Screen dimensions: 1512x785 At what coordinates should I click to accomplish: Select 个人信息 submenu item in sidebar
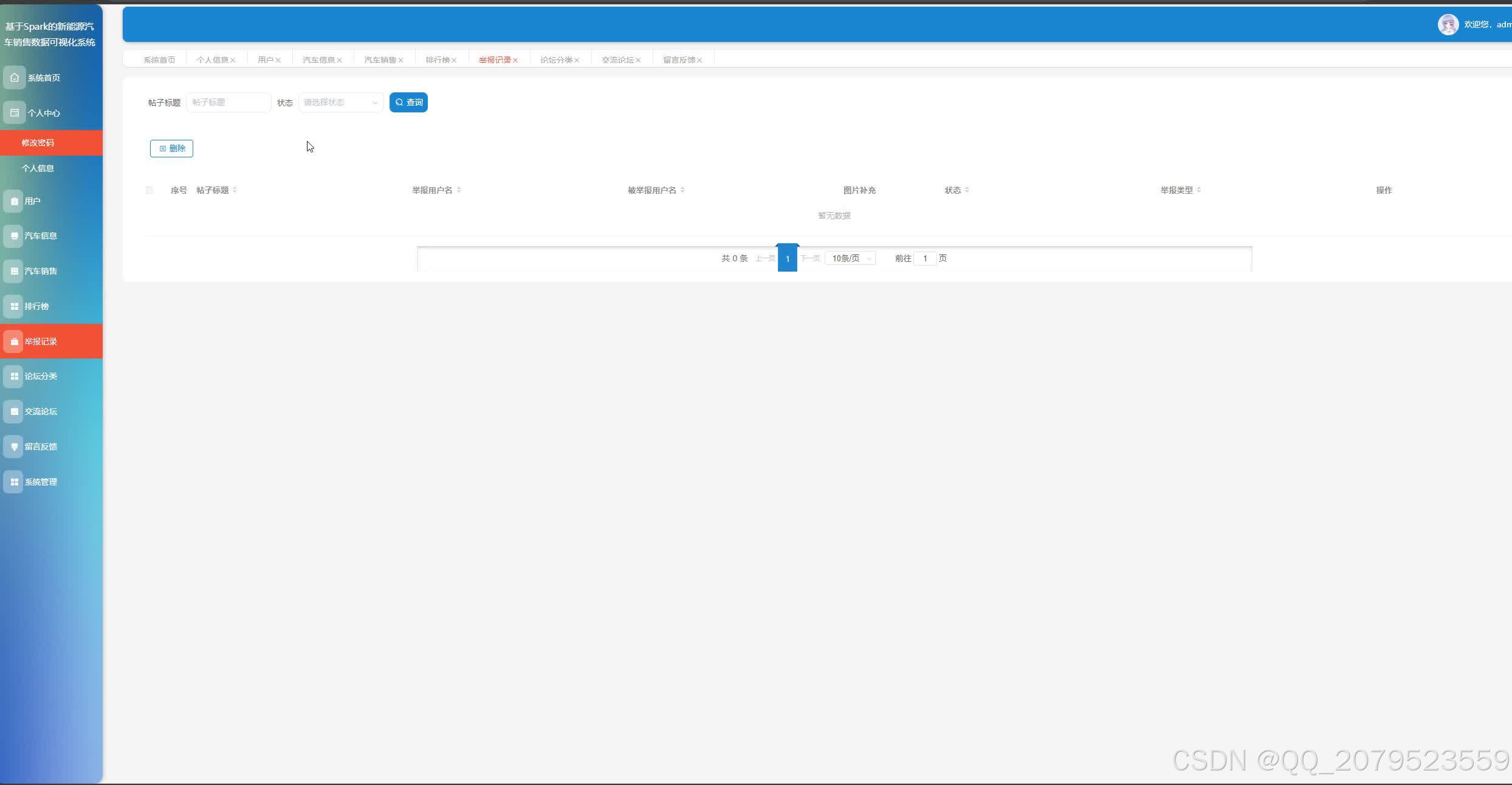tap(38, 168)
